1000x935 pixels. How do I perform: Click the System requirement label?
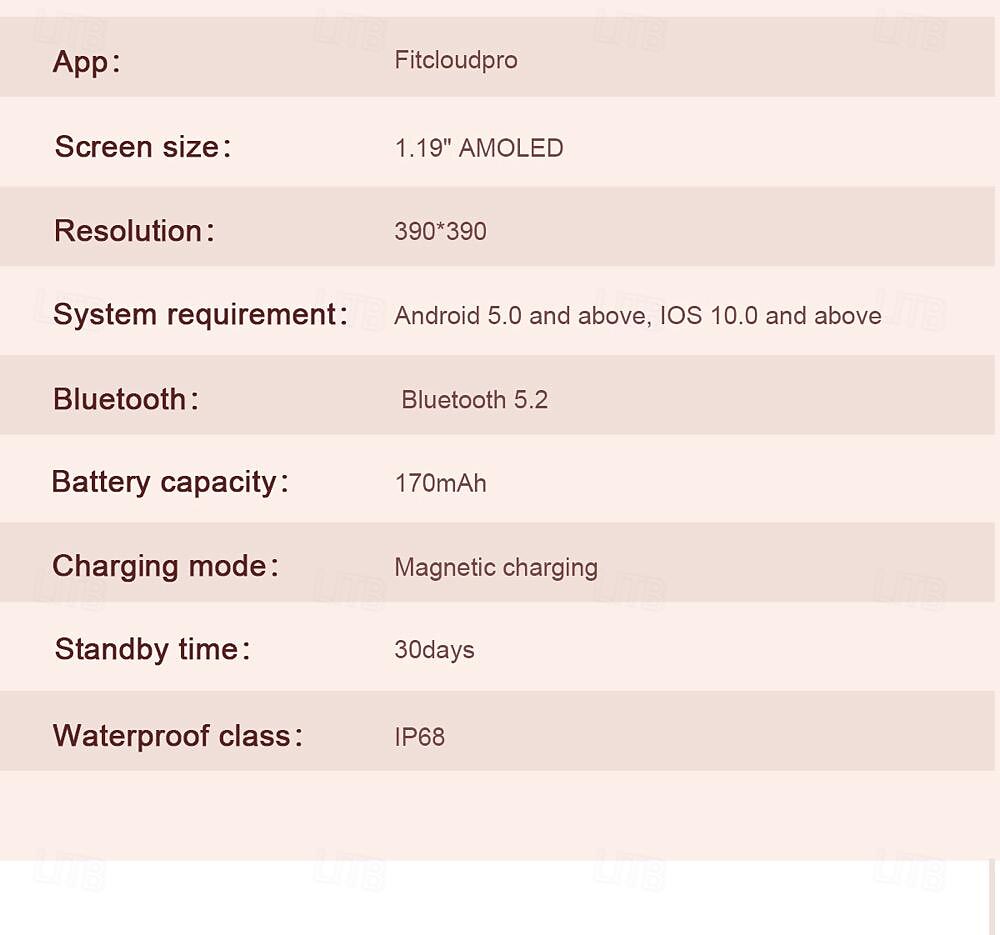[200, 314]
